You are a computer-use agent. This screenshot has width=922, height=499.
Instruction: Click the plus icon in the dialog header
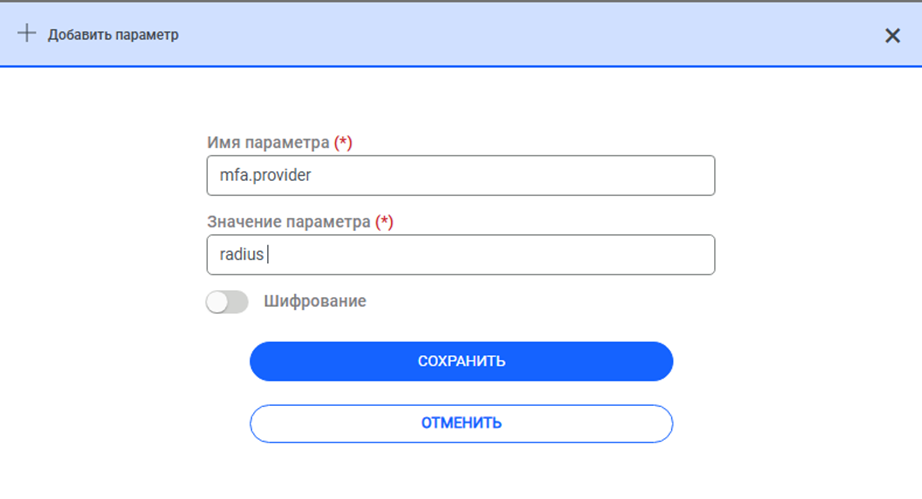tap(27, 34)
